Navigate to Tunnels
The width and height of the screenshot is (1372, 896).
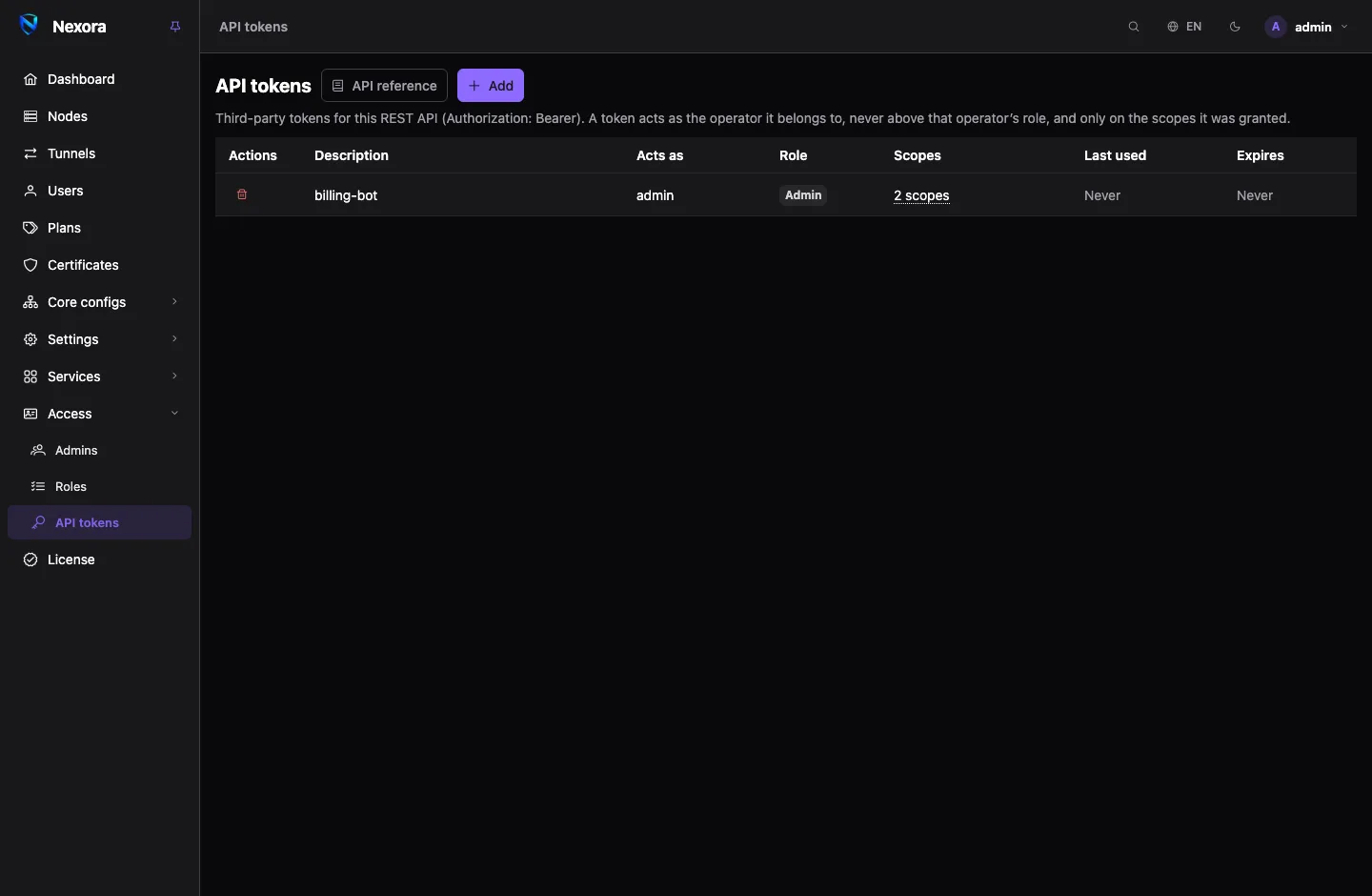pyautogui.click(x=99, y=153)
